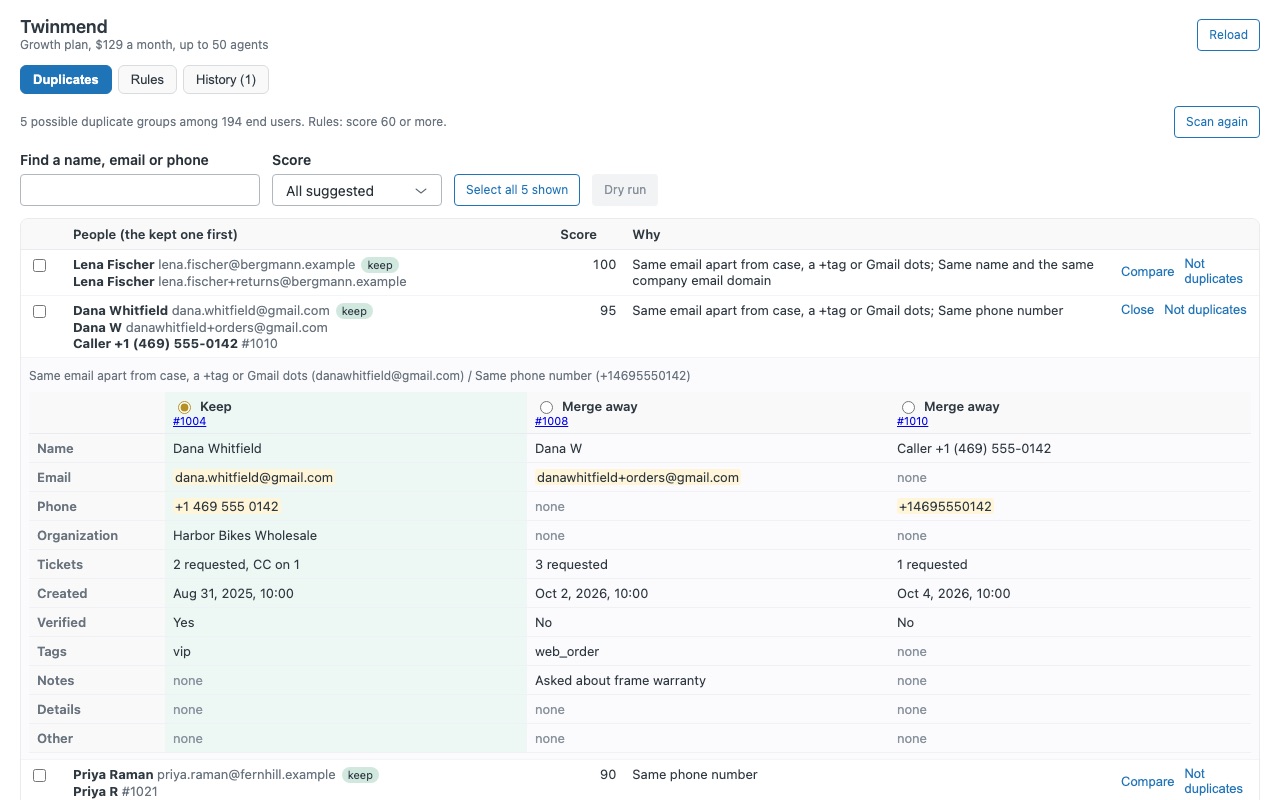Click the Scan again button
1280x800 pixels.
pos(1216,122)
